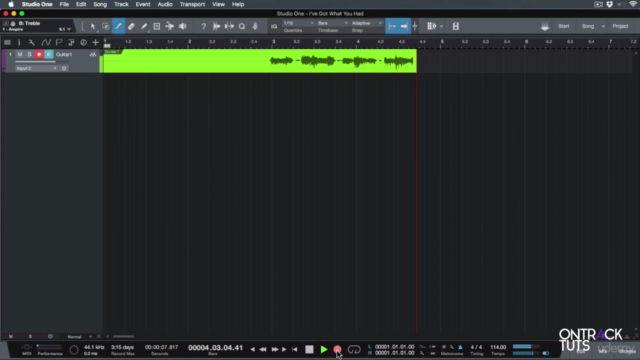Screen dimensions: 640x360
Task: Click the Dropbox icon in the menu bar
Action: coord(609,4)
